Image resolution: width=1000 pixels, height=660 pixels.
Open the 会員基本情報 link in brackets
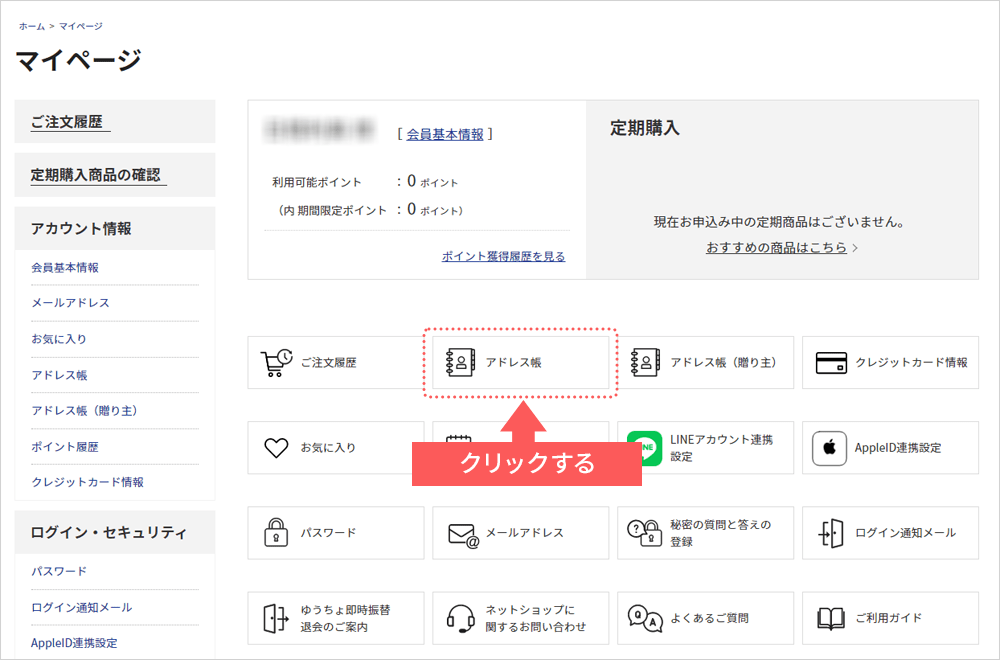445,134
